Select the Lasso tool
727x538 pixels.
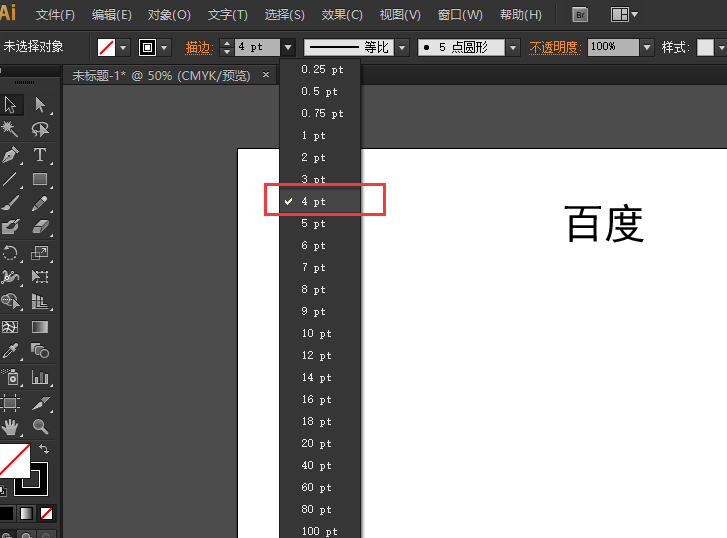[40, 129]
